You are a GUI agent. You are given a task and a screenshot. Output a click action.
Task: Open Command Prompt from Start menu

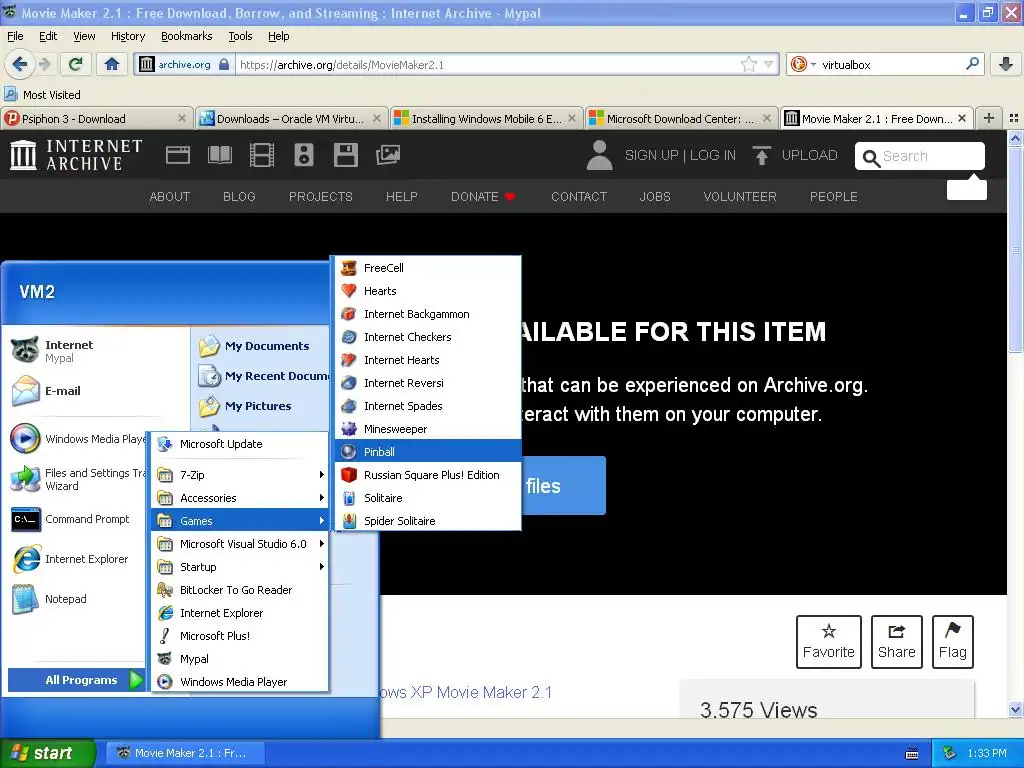(78, 519)
